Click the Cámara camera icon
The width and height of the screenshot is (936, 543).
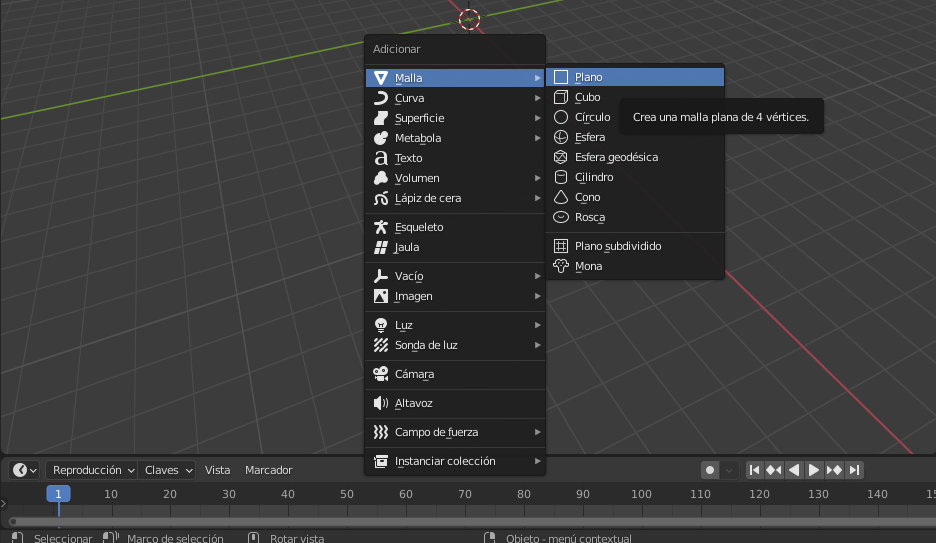click(380, 374)
